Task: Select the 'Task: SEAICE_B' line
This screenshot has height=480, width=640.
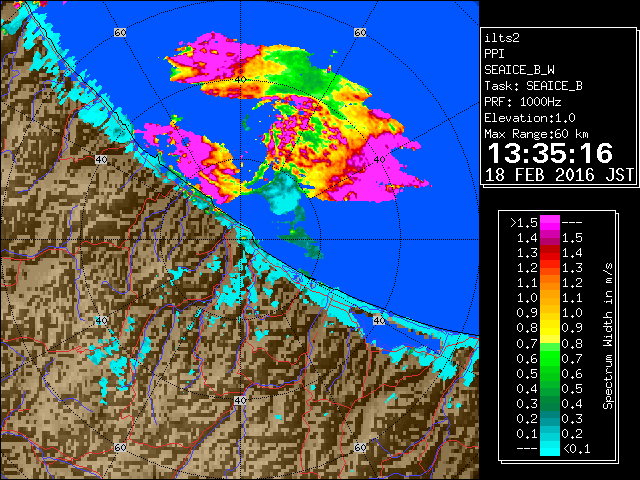Action: click(x=533, y=86)
